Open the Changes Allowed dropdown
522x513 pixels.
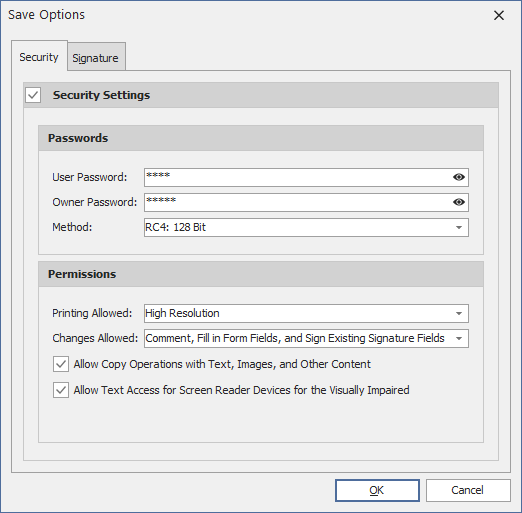pyautogui.click(x=306, y=338)
